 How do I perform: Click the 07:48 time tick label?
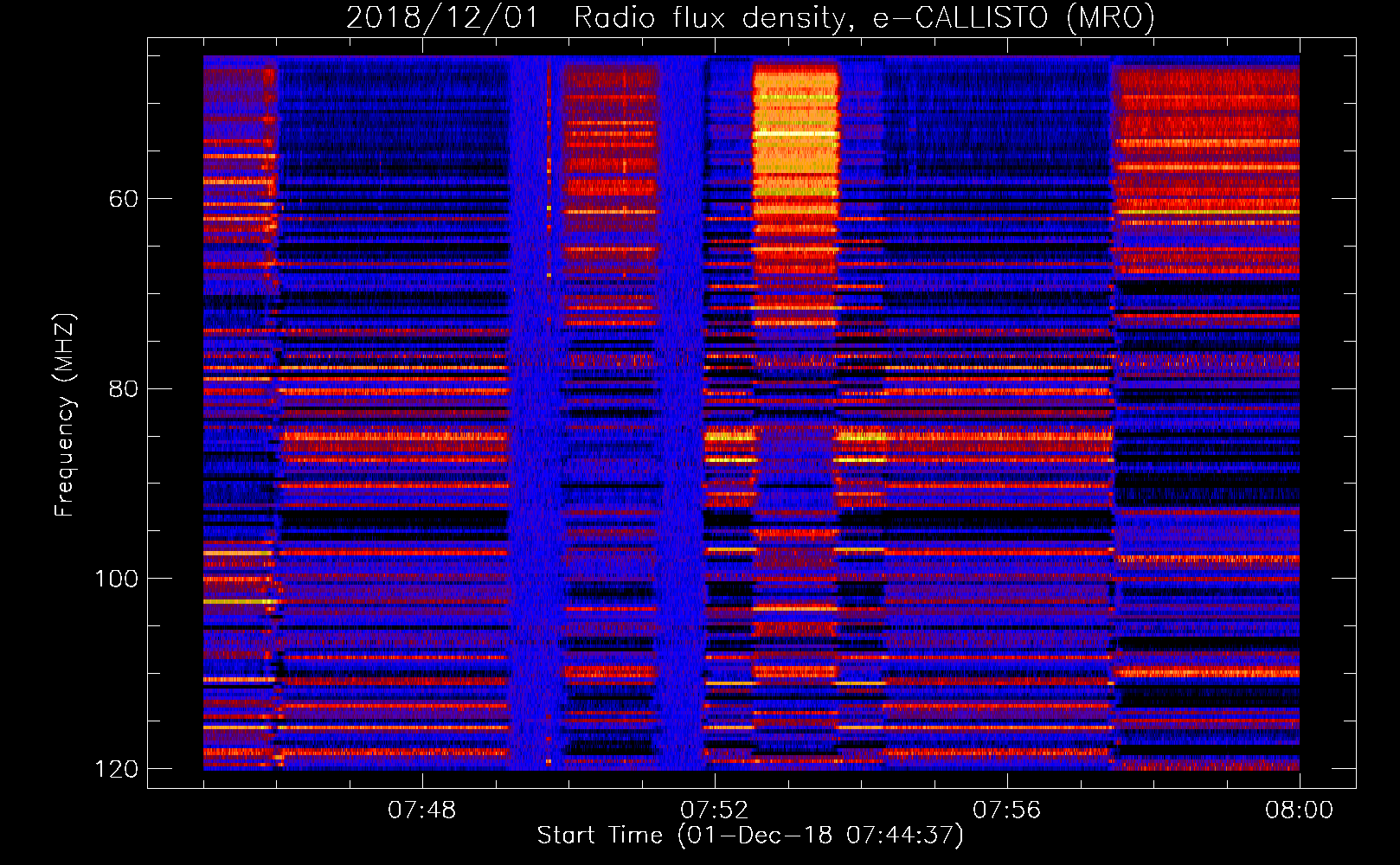pyautogui.click(x=421, y=811)
